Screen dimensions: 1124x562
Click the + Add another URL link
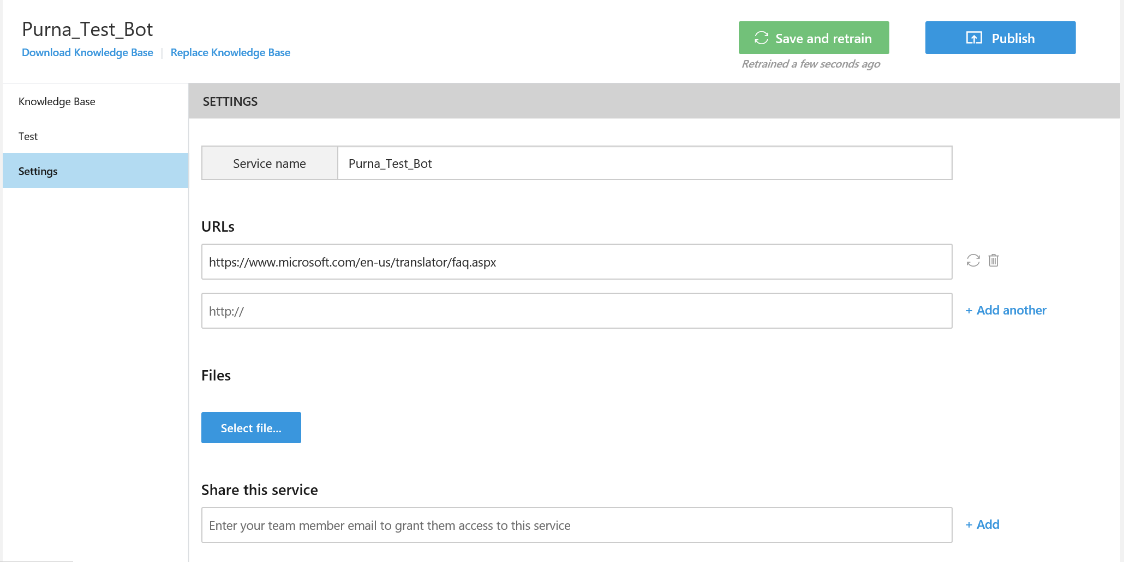tap(1005, 310)
